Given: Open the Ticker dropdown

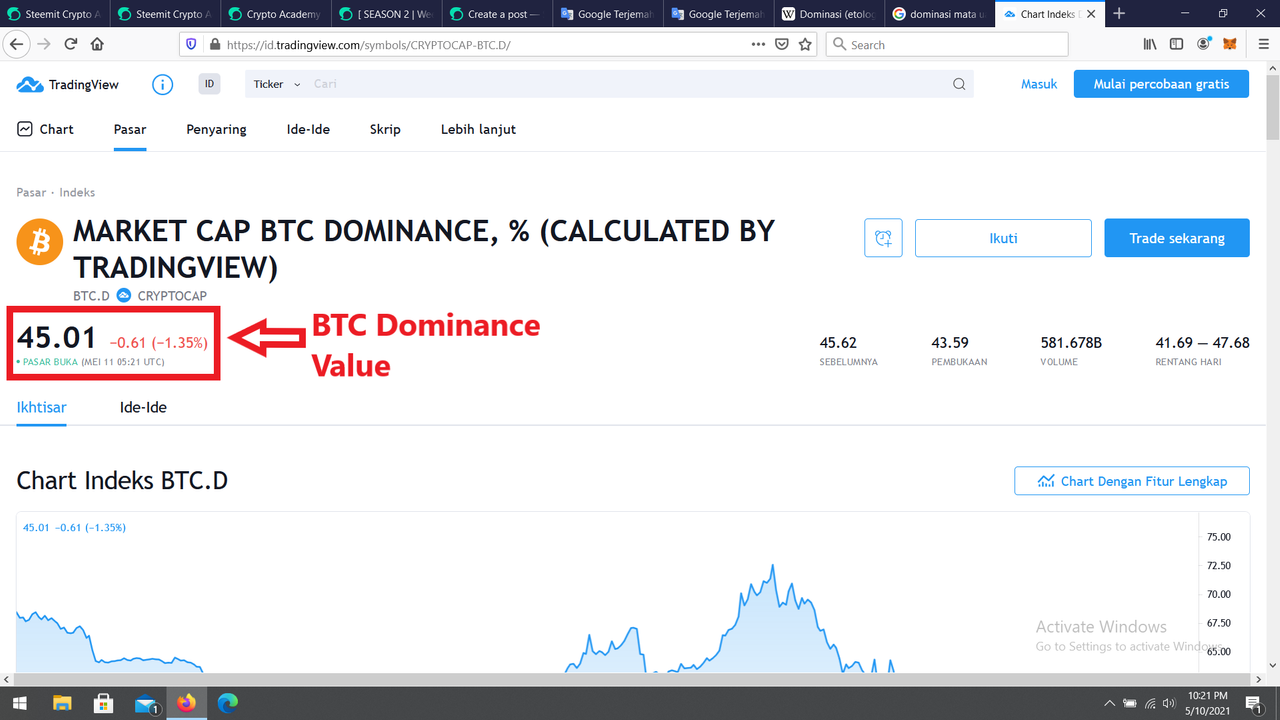Looking at the screenshot, I should [277, 84].
